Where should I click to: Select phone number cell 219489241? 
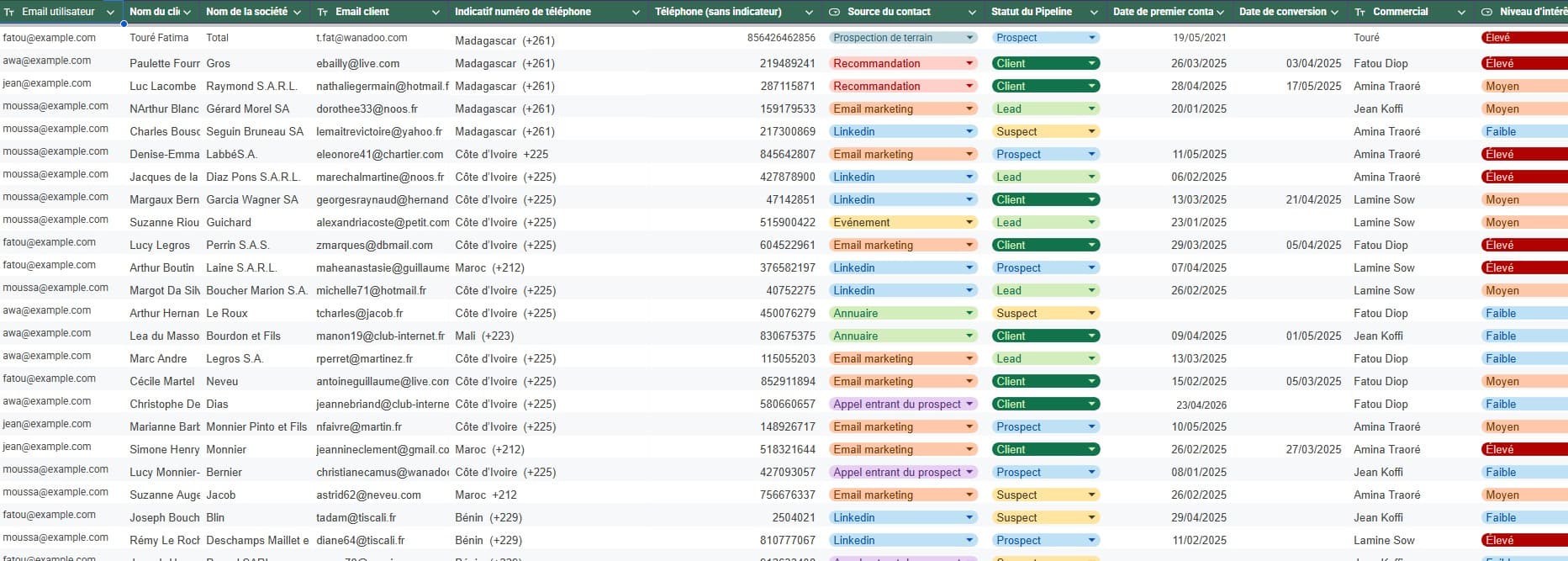point(788,63)
